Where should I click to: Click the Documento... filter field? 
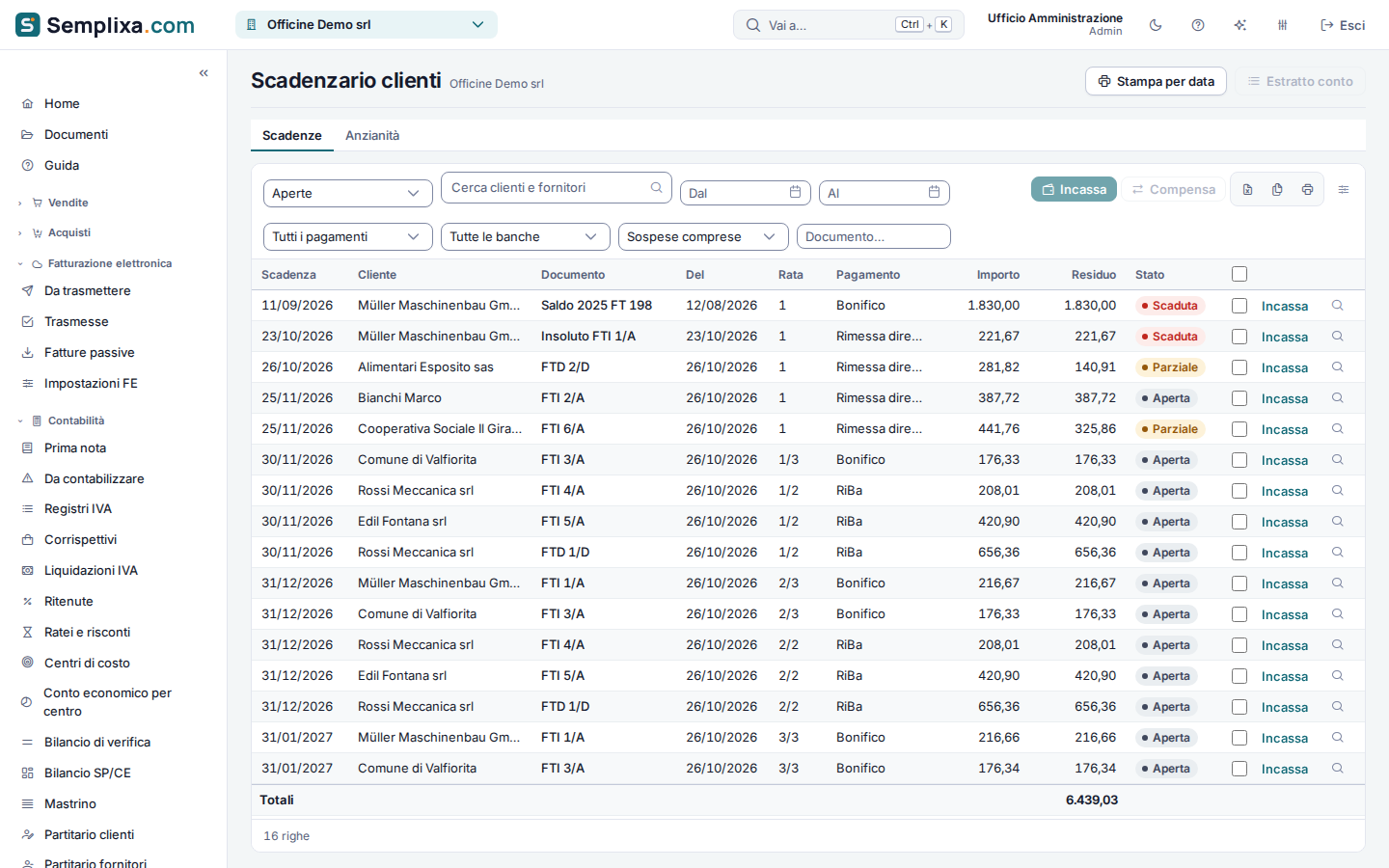point(873,237)
